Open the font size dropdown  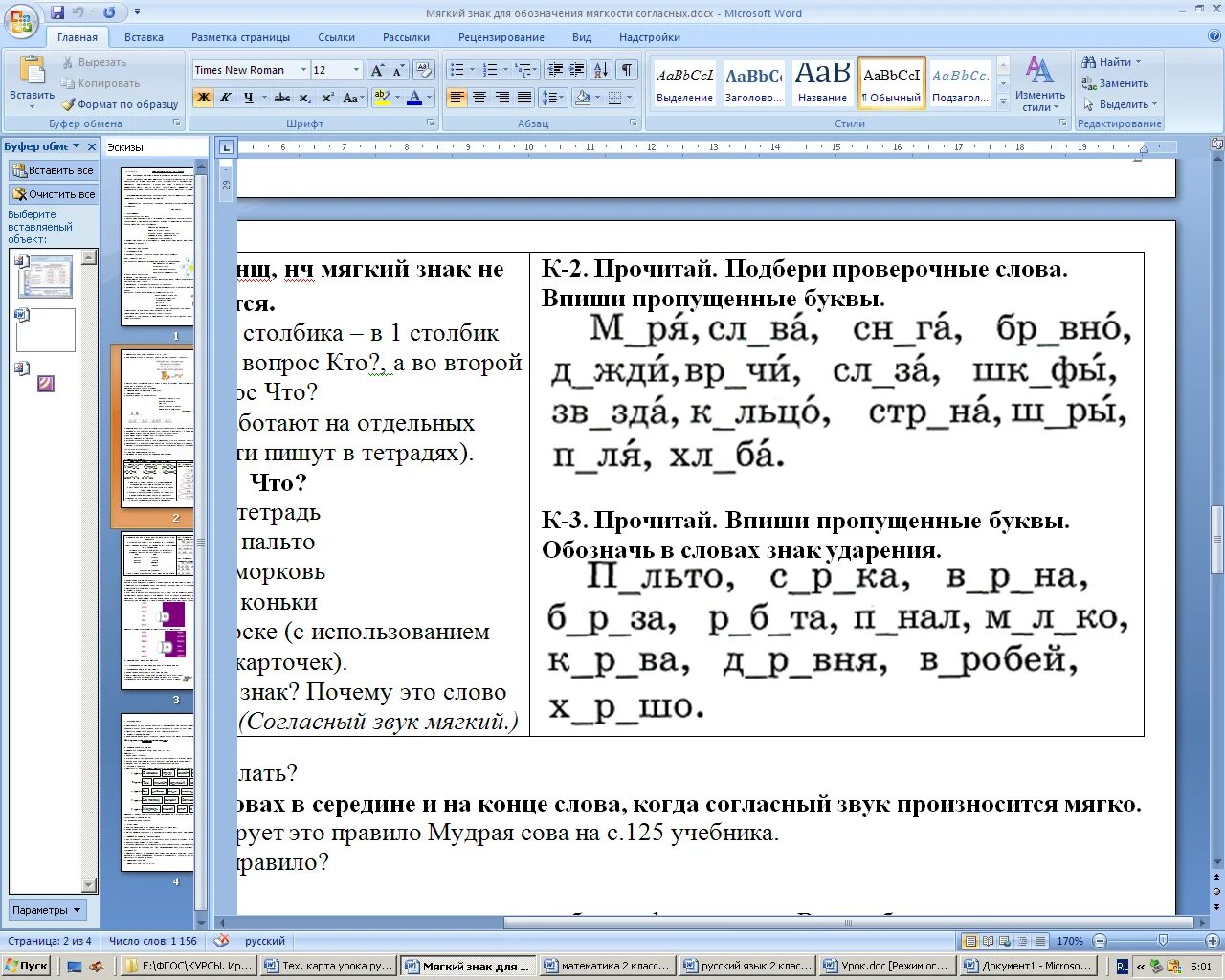click(x=357, y=70)
